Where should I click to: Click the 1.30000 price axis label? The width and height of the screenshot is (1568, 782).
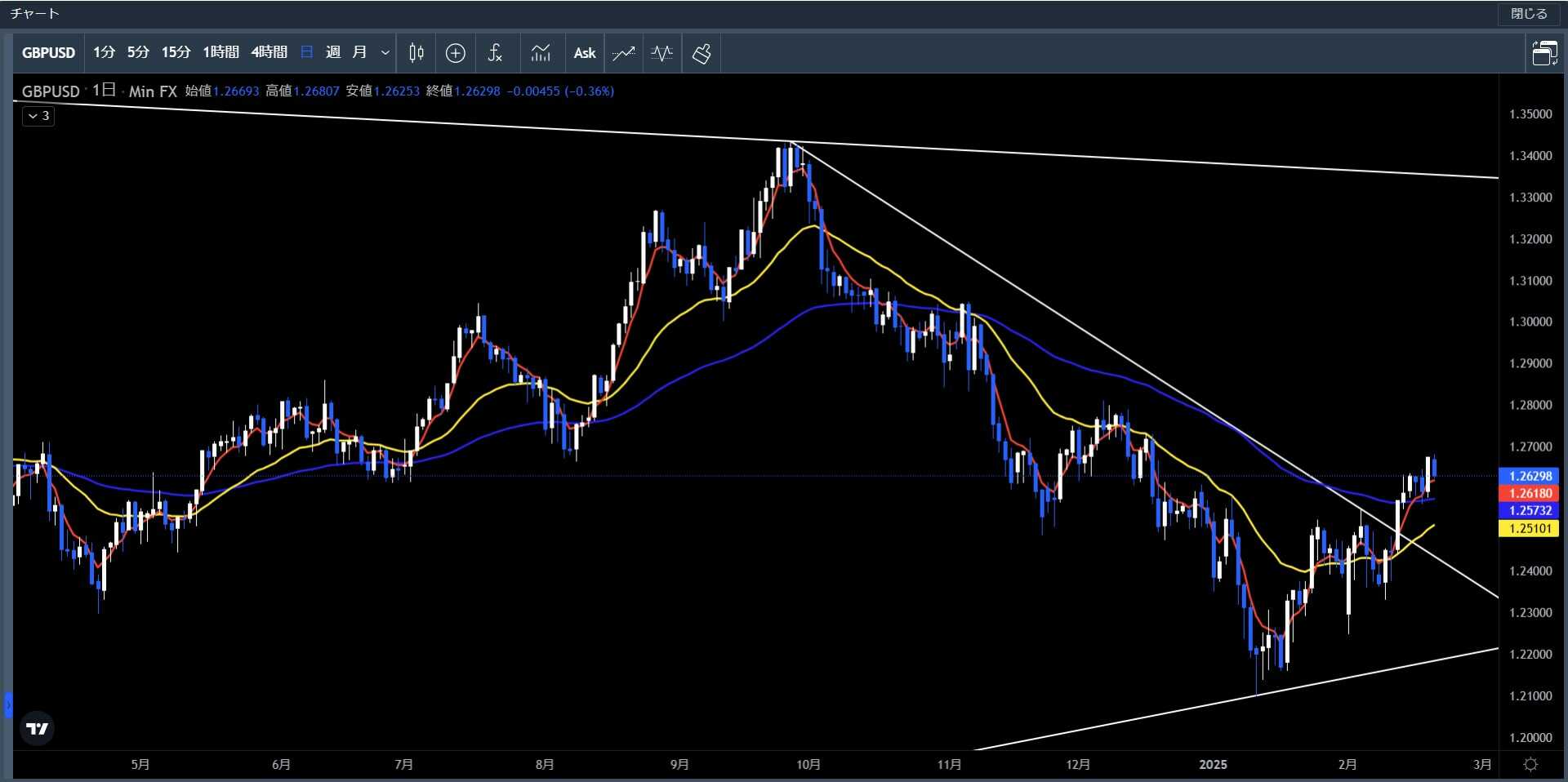click(x=1530, y=322)
